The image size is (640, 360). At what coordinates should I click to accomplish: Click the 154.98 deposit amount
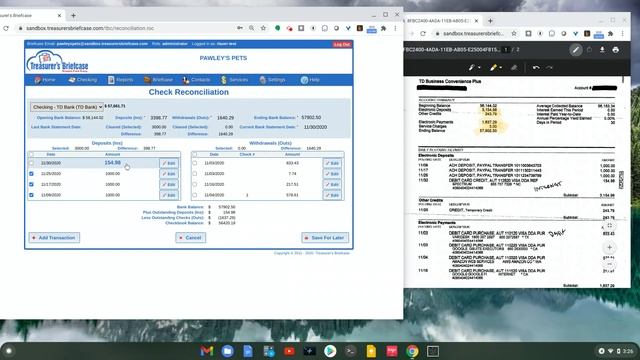click(x=112, y=162)
